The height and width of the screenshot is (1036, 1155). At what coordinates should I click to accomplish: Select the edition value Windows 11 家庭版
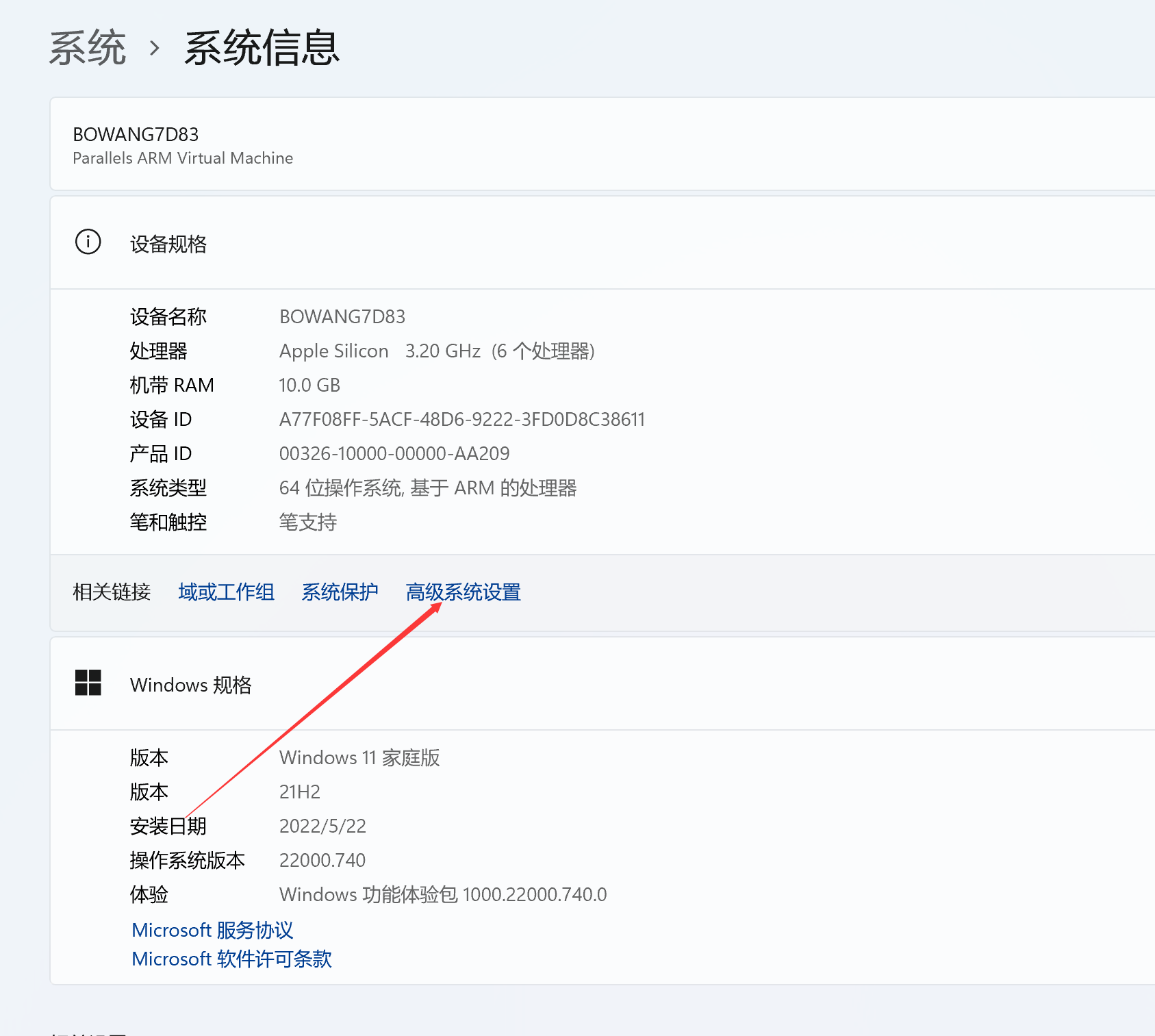[x=359, y=757]
